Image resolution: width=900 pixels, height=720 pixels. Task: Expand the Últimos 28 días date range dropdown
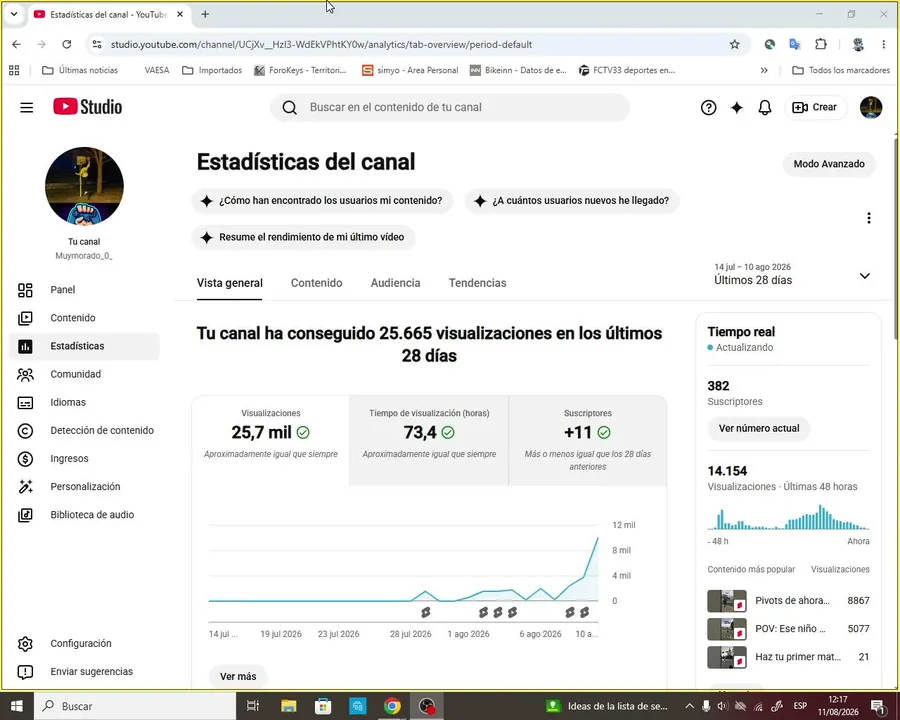[x=864, y=276]
